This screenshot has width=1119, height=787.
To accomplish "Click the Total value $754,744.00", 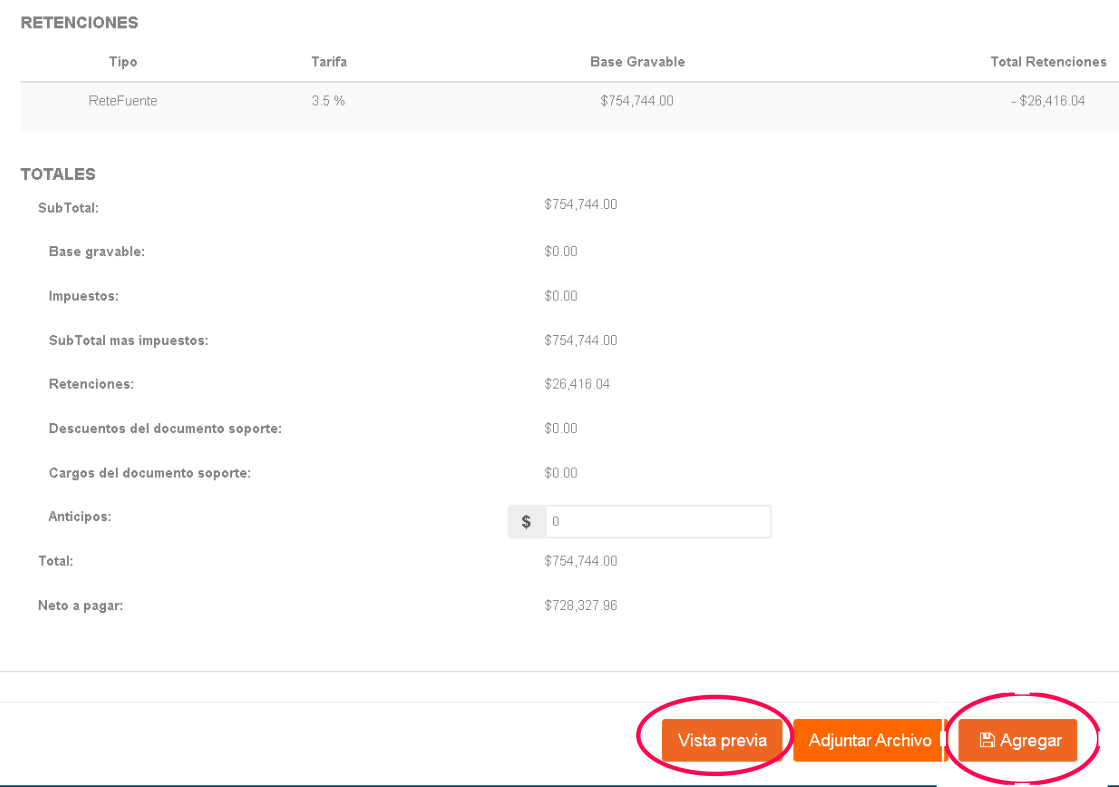I will [580, 561].
